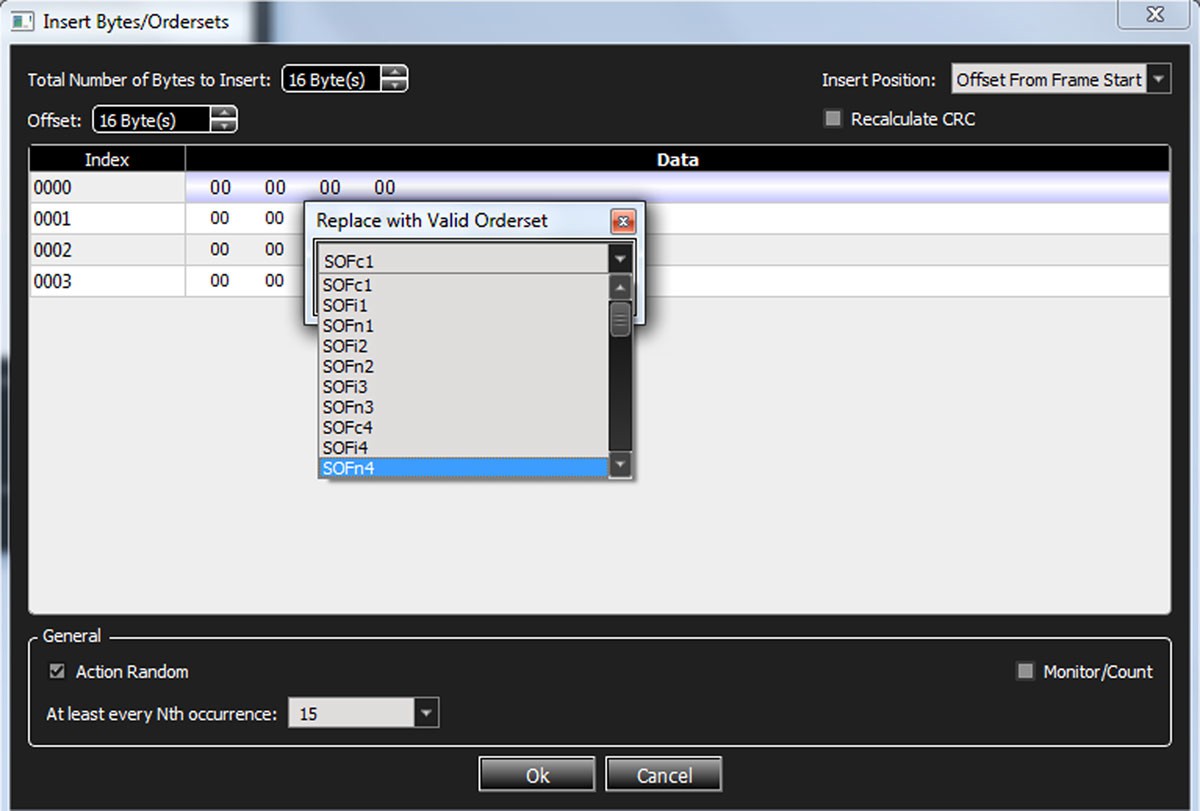Screen dimensions: 1200x811
Task: Expand the Nth occurrence dropdown
Action: pyautogui.click(x=427, y=714)
